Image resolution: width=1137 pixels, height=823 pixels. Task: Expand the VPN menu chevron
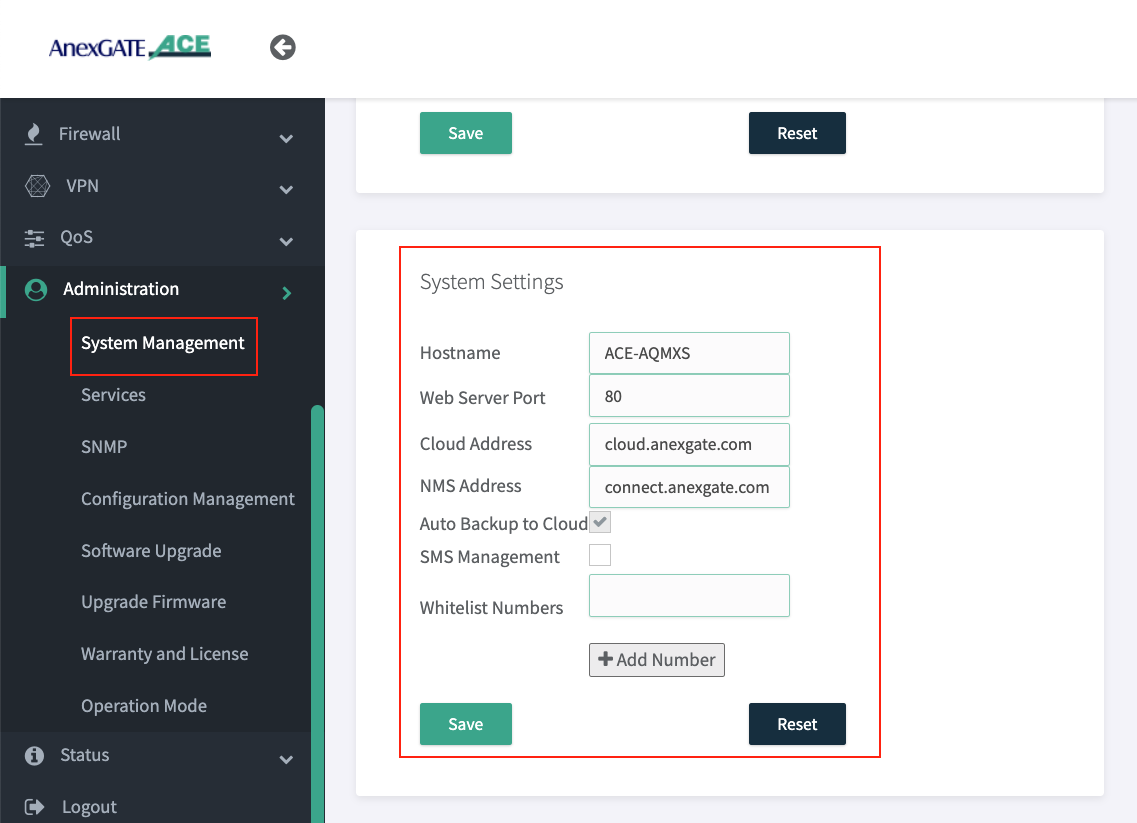point(286,189)
